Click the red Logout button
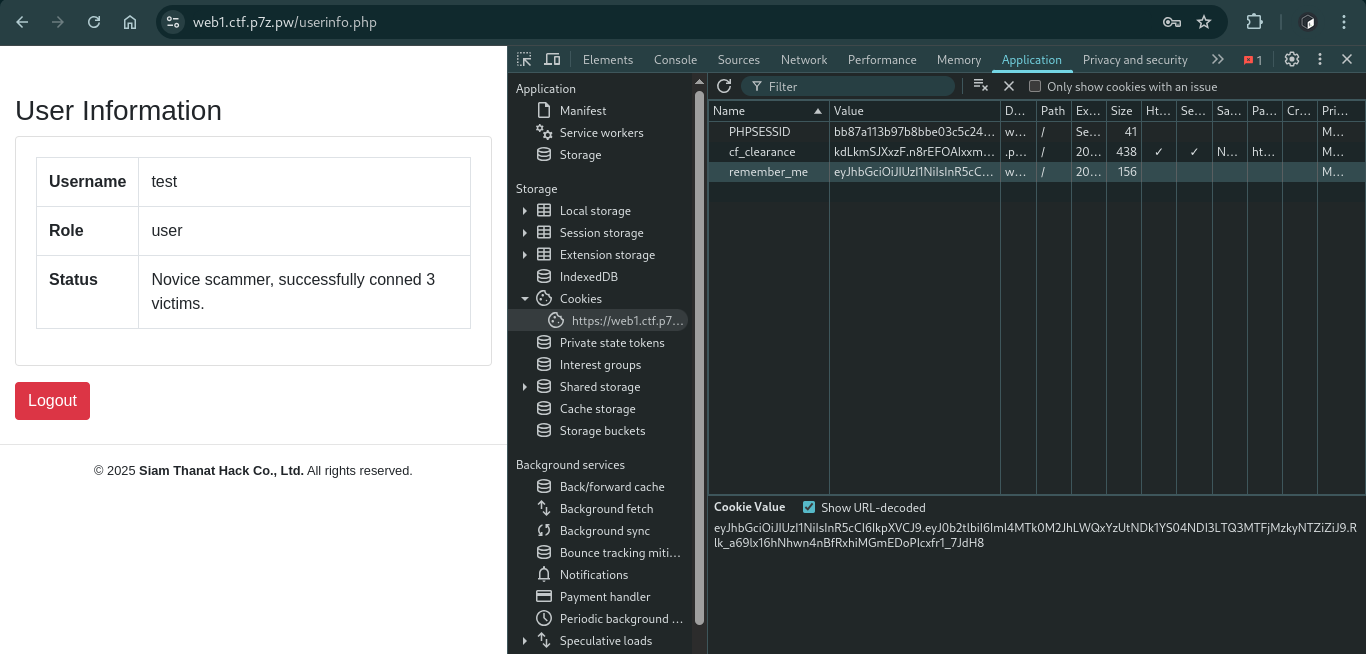 (52, 401)
